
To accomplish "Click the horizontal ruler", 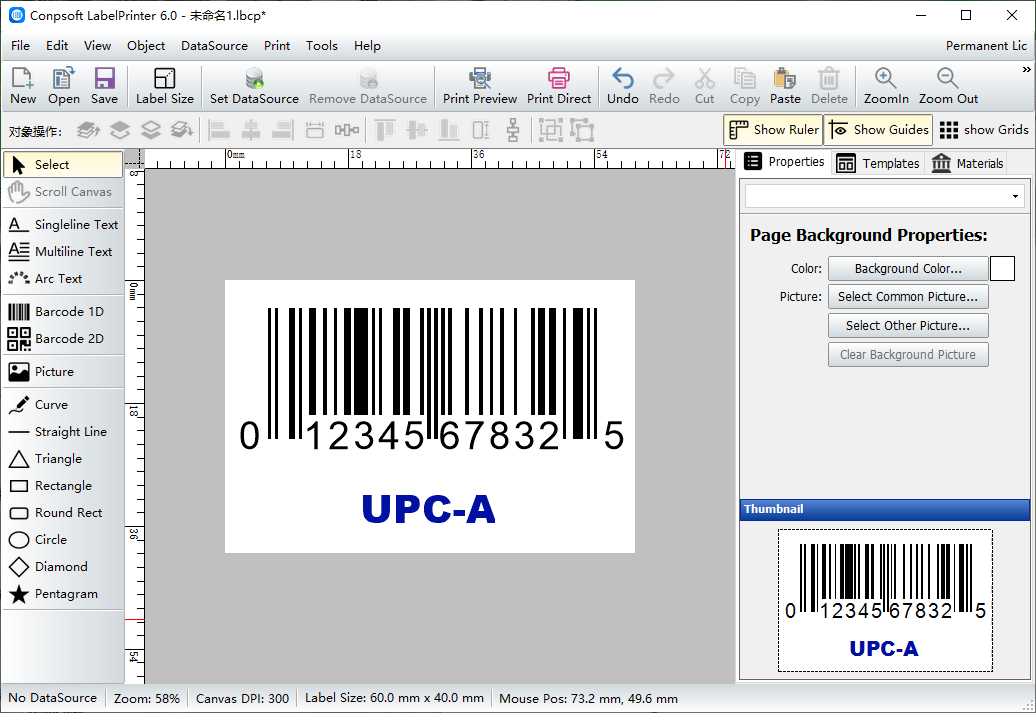I will pos(439,159).
